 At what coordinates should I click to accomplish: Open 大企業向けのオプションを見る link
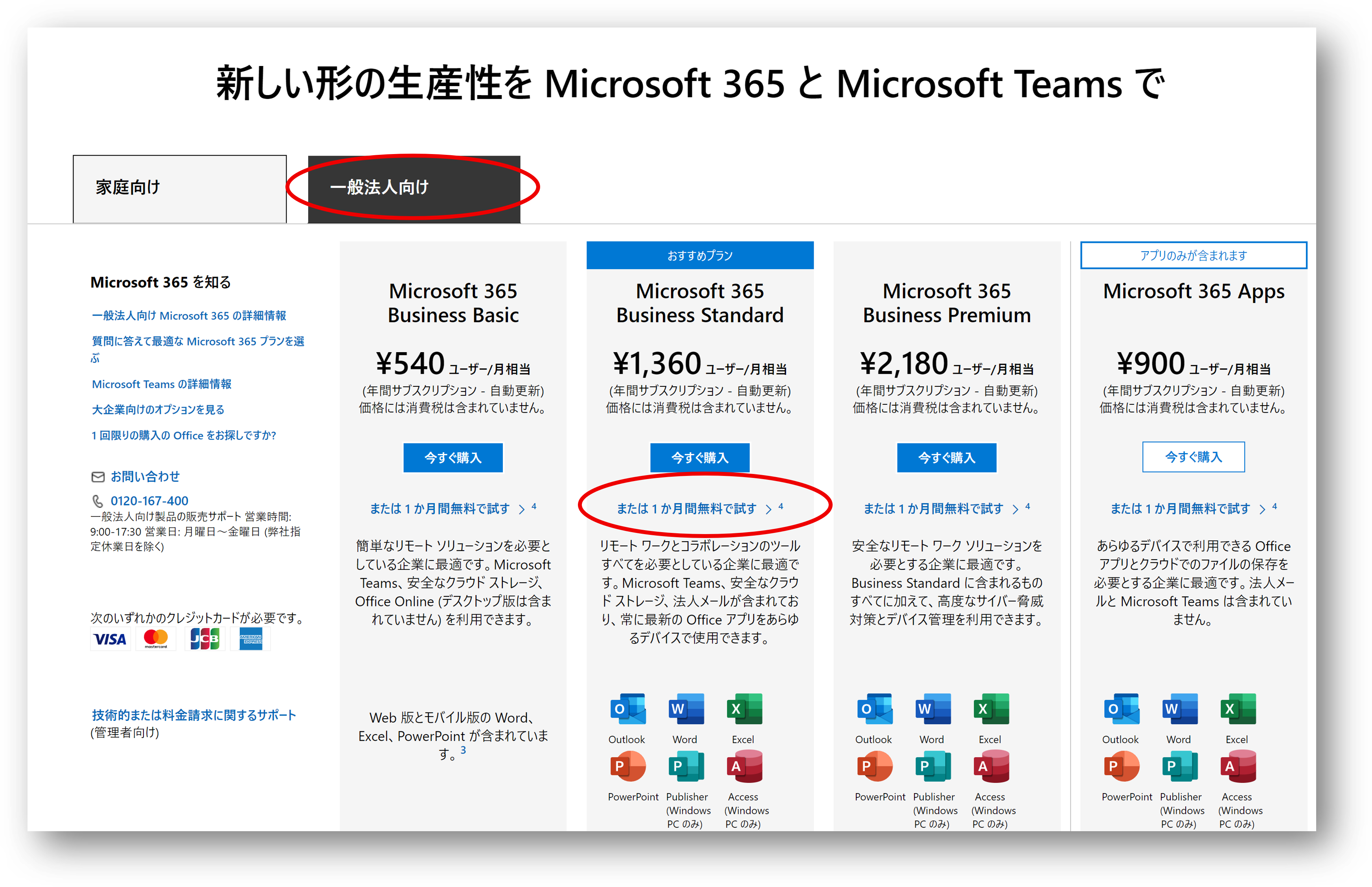click(158, 410)
